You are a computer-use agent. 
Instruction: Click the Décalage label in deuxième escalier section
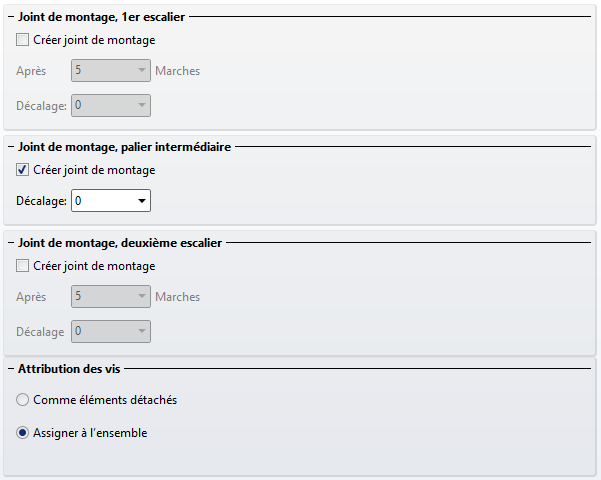tap(40, 331)
